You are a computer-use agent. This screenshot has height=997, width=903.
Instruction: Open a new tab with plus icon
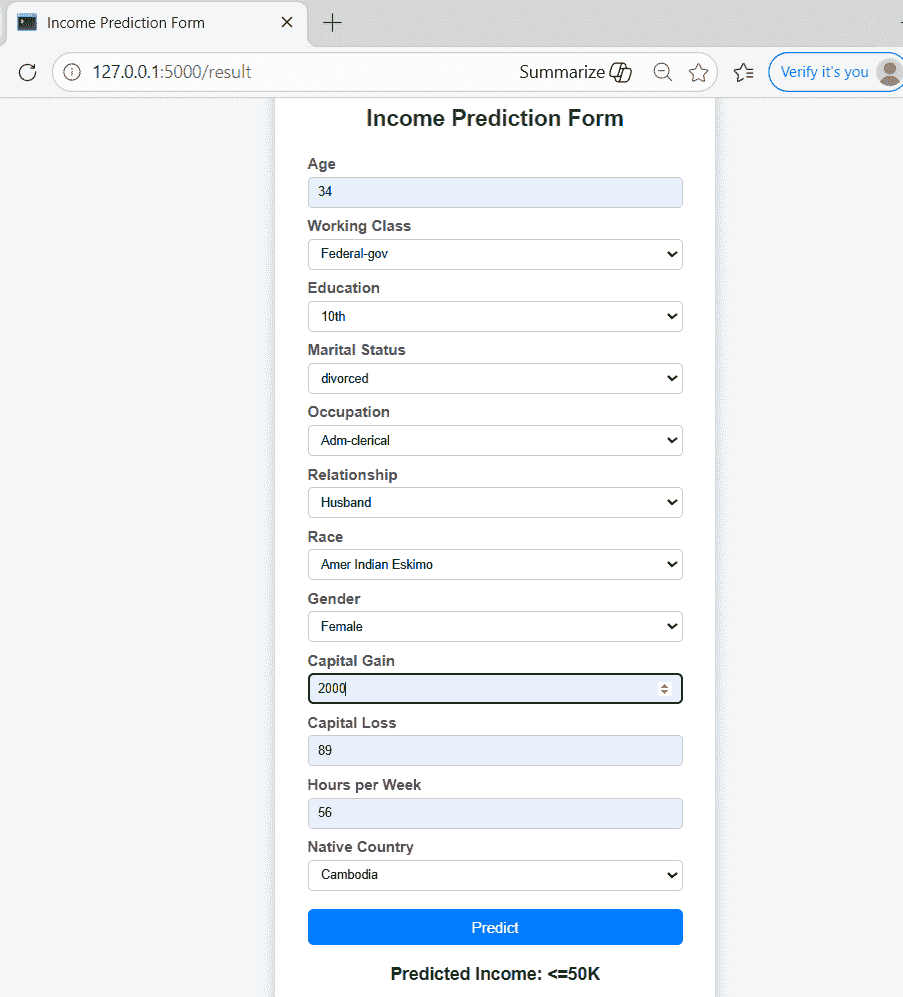332,23
